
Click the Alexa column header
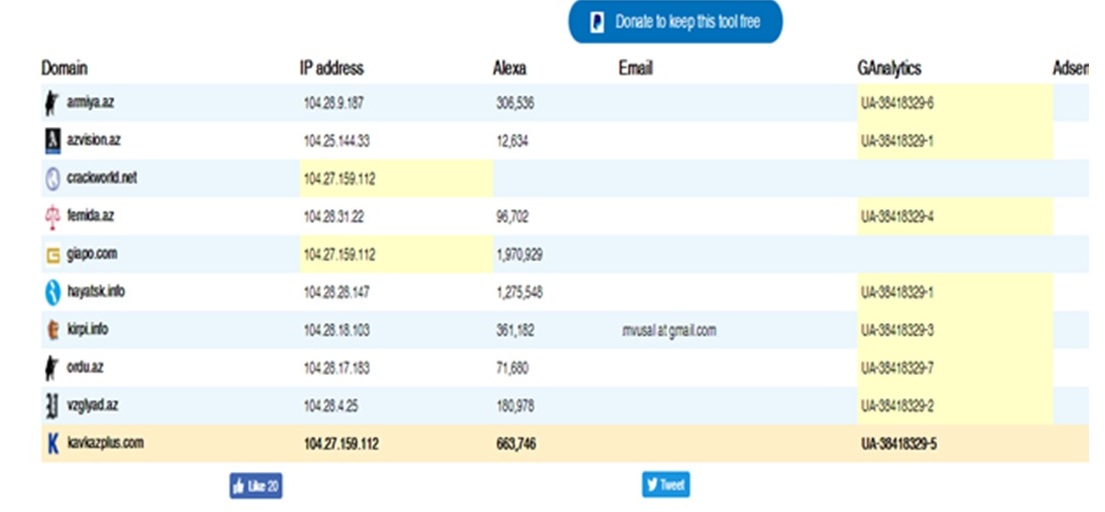tap(510, 68)
